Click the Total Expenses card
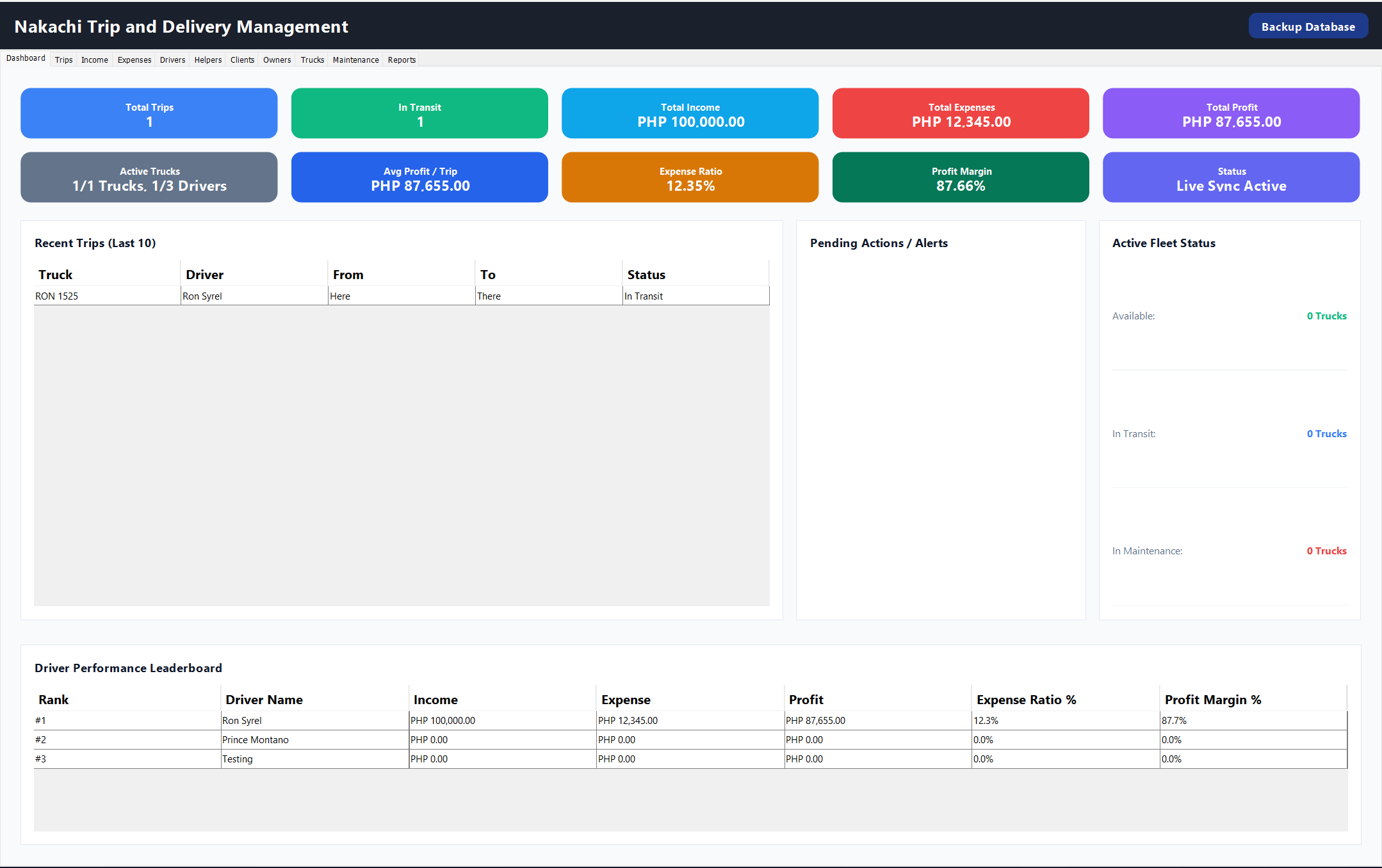This screenshot has height=868, width=1382. coord(961,113)
